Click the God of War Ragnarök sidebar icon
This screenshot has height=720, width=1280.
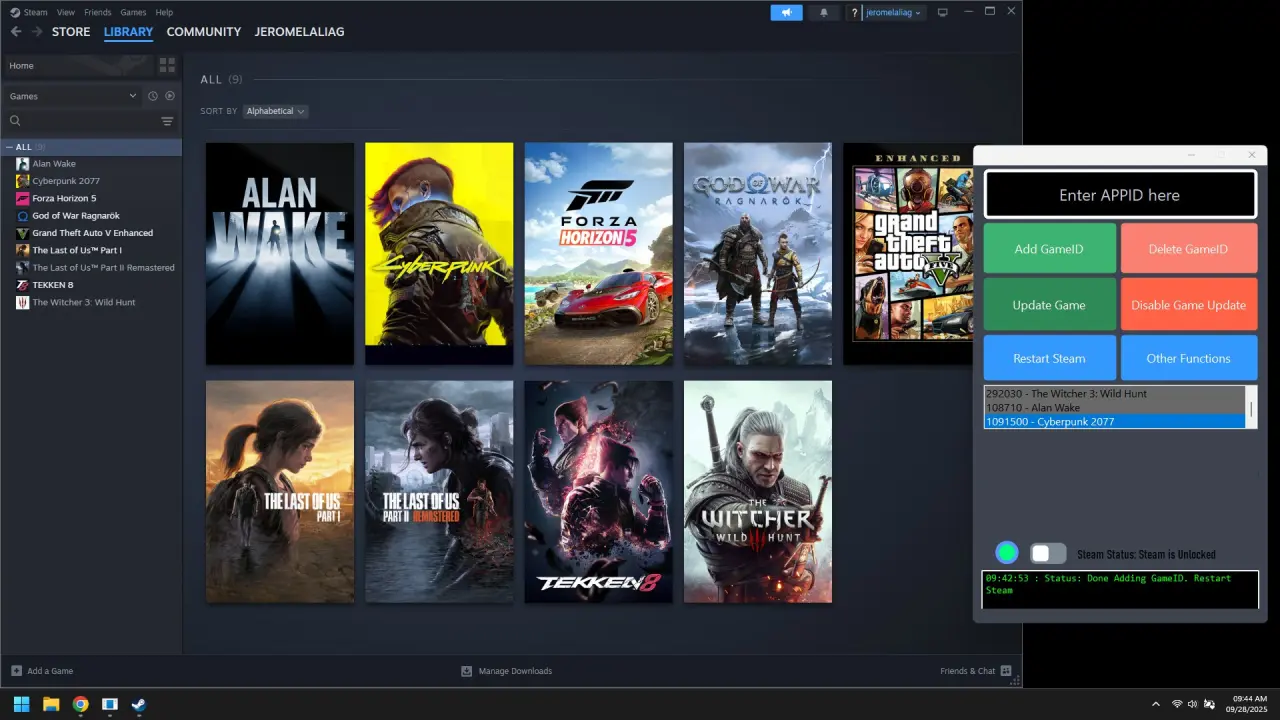pos(23,216)
